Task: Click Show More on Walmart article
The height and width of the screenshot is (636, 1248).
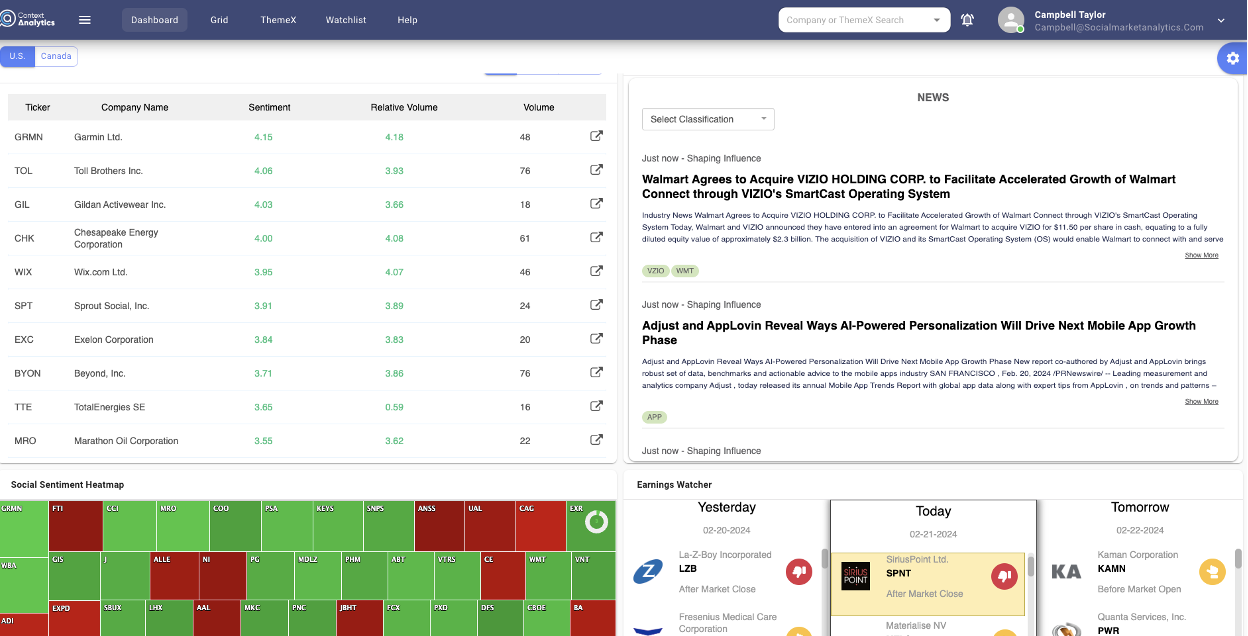Action: (1201, 256)
